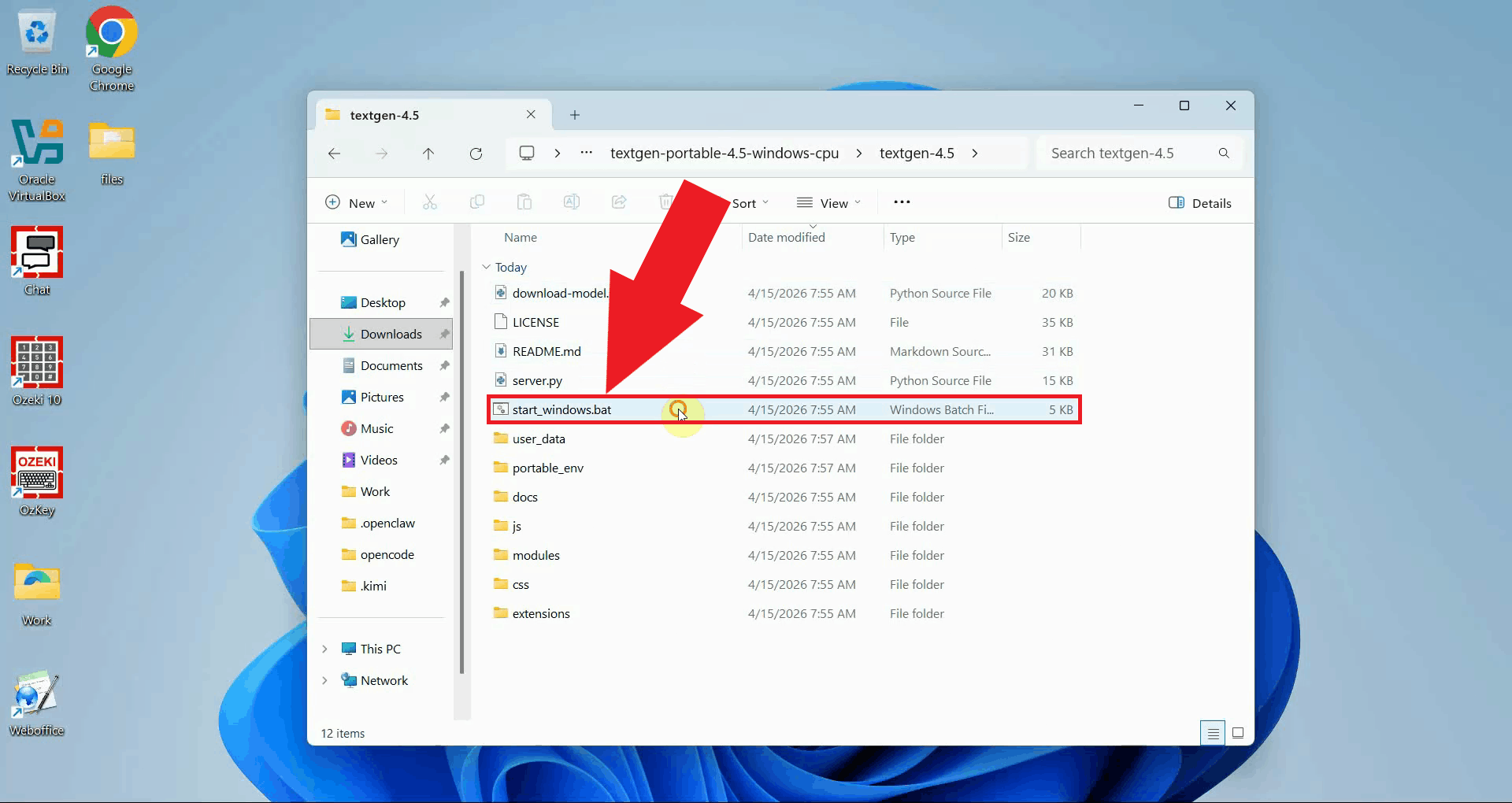Switch to large thumbnail view in status bar

(x=1238, y=732)
